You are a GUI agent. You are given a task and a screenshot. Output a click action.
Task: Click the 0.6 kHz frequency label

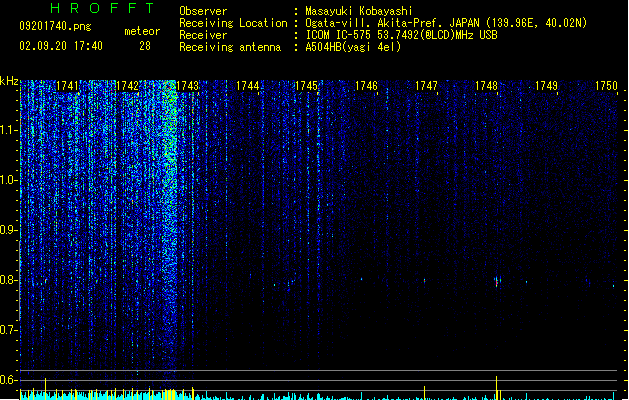click(x=8, y=380)
